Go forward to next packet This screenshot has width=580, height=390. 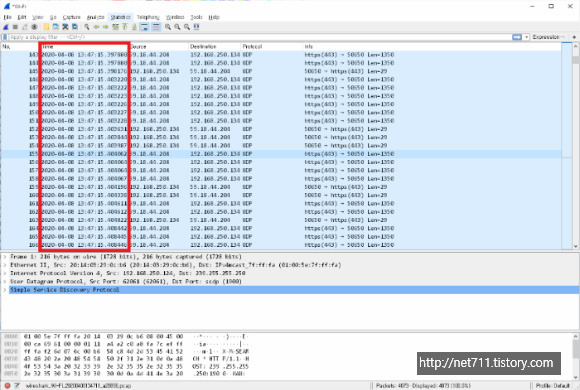point(106,27)
